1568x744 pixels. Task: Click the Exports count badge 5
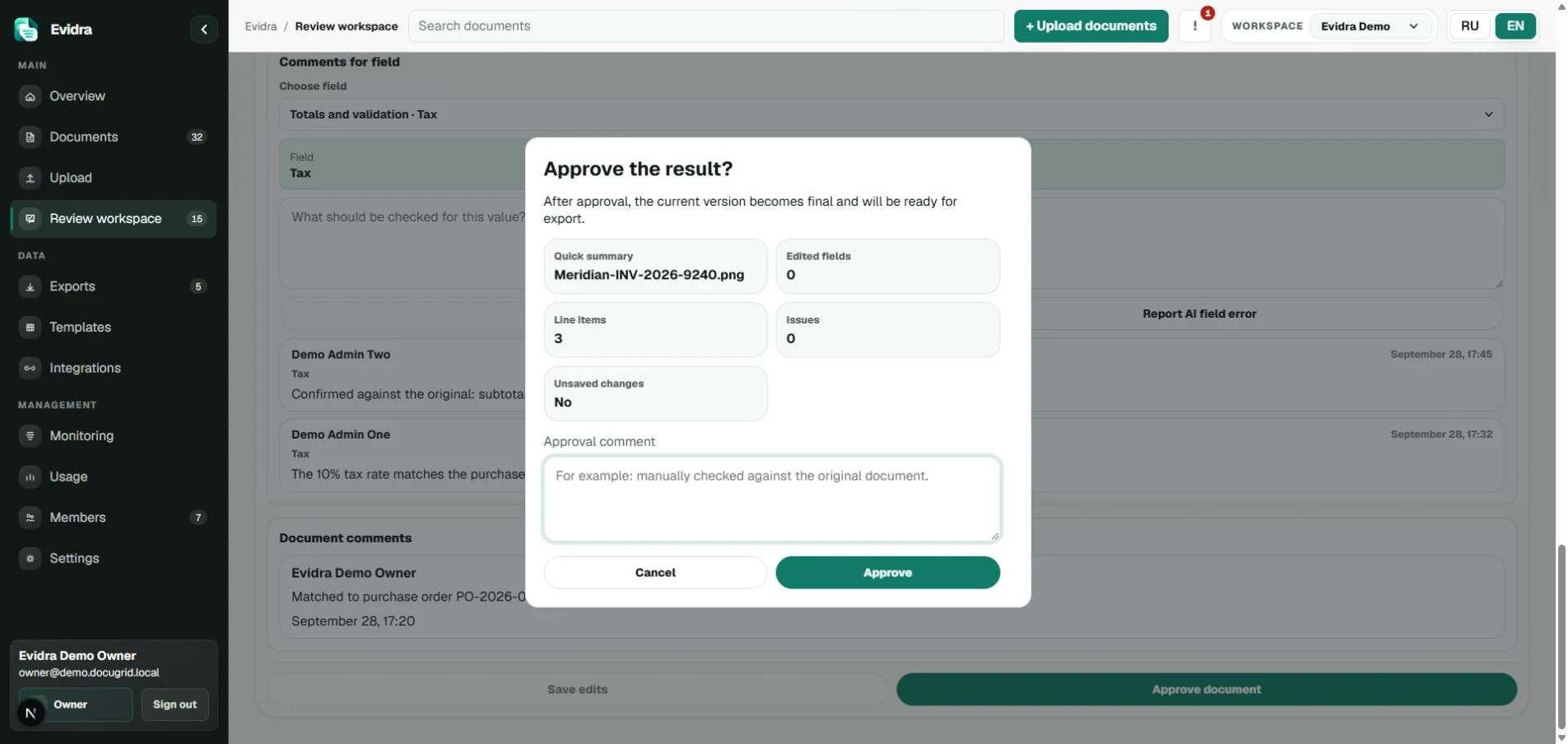(198, 286)
